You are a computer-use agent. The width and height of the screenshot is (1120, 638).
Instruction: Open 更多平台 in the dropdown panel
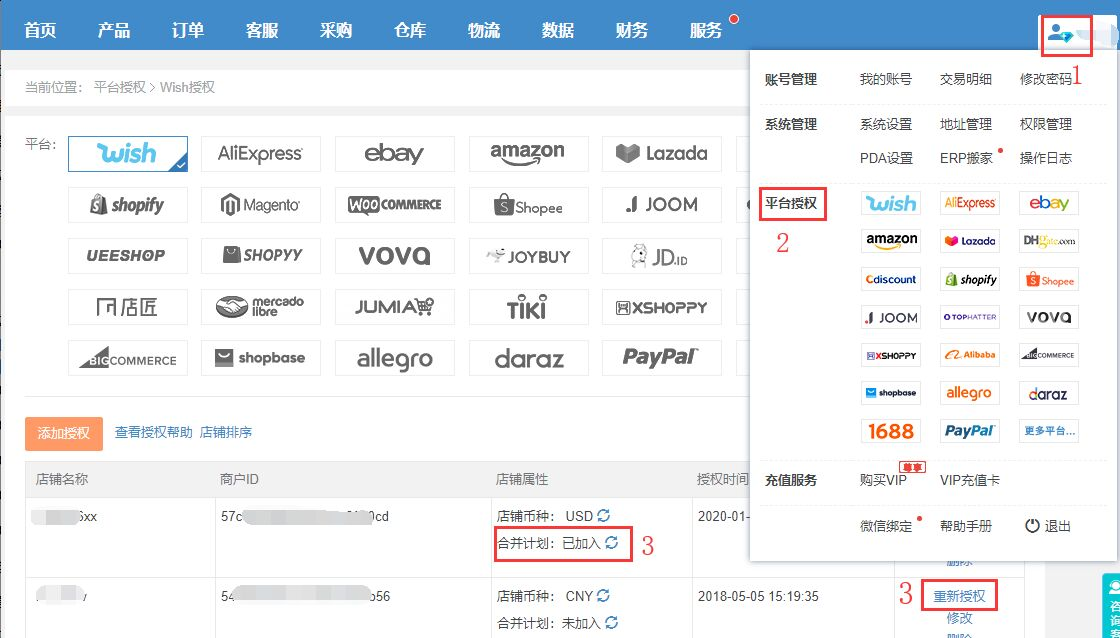[x=1049, y=431]
